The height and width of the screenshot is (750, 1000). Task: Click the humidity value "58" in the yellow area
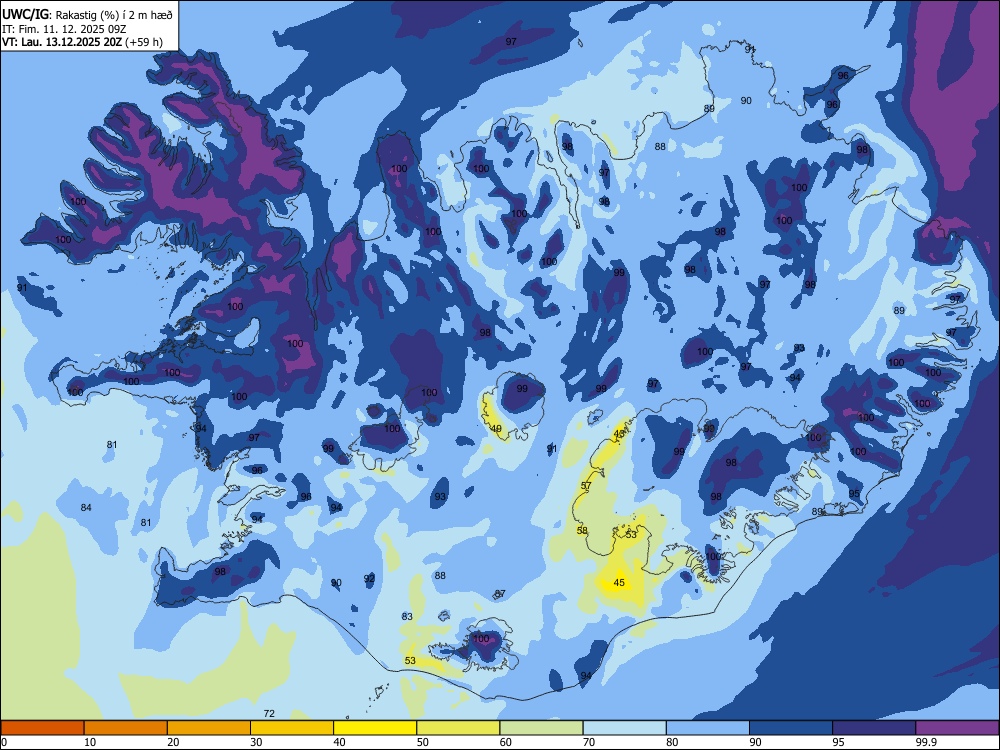(x=582, y=531)
